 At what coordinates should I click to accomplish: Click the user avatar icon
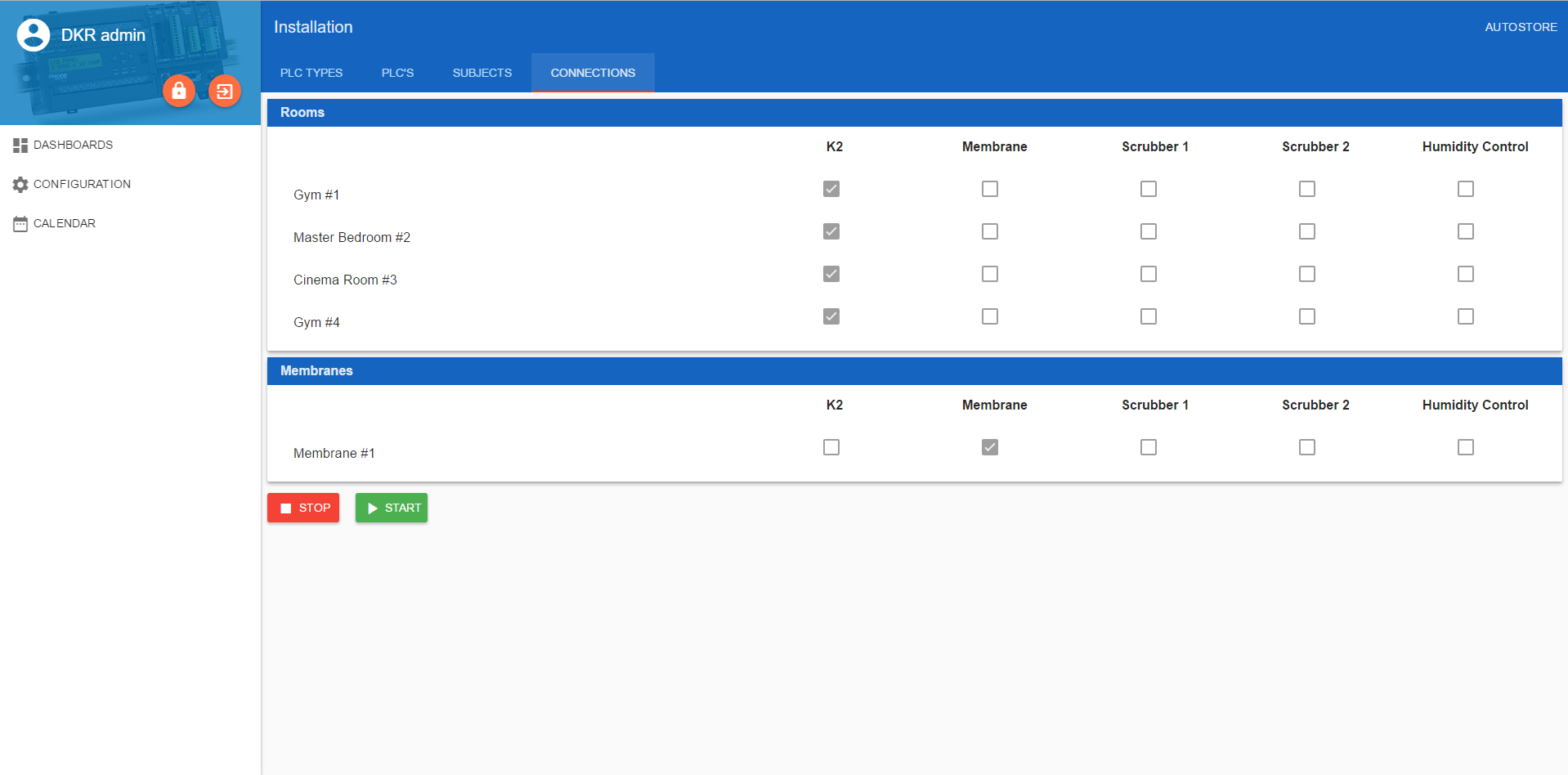[x=34, y=35]
